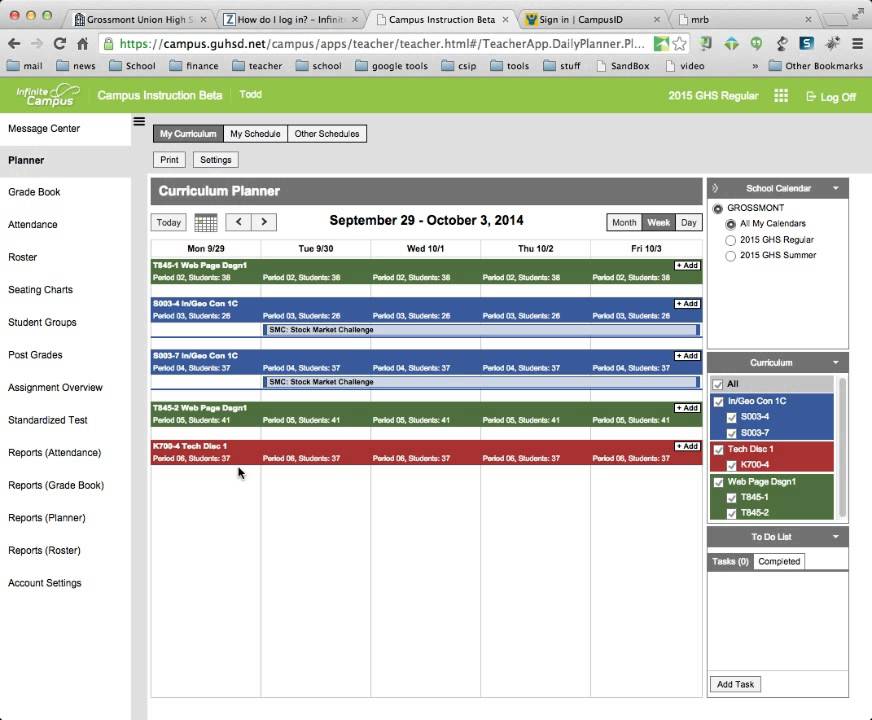Collapse the Curriculum panel dropdown arrow
The width and height of the screenshot is (872, 720).
tap(836, 363)
